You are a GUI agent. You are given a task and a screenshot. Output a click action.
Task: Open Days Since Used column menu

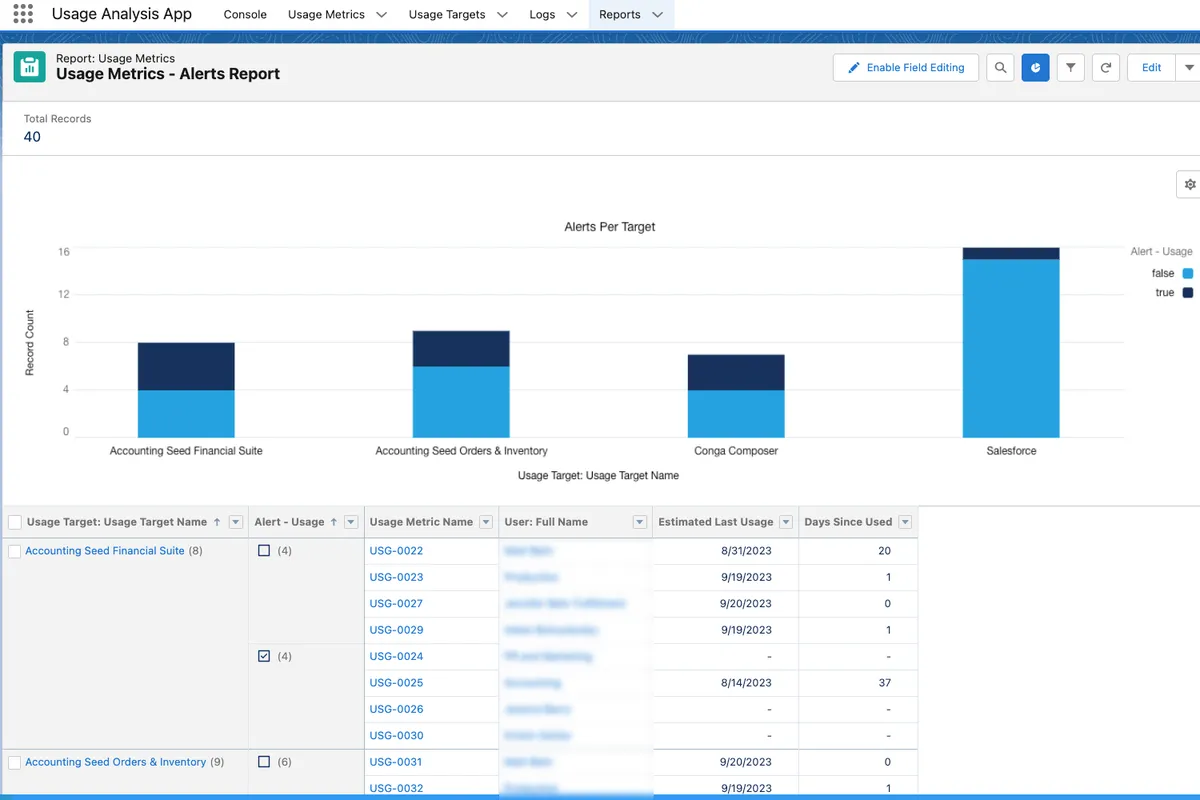coord(905,522)
